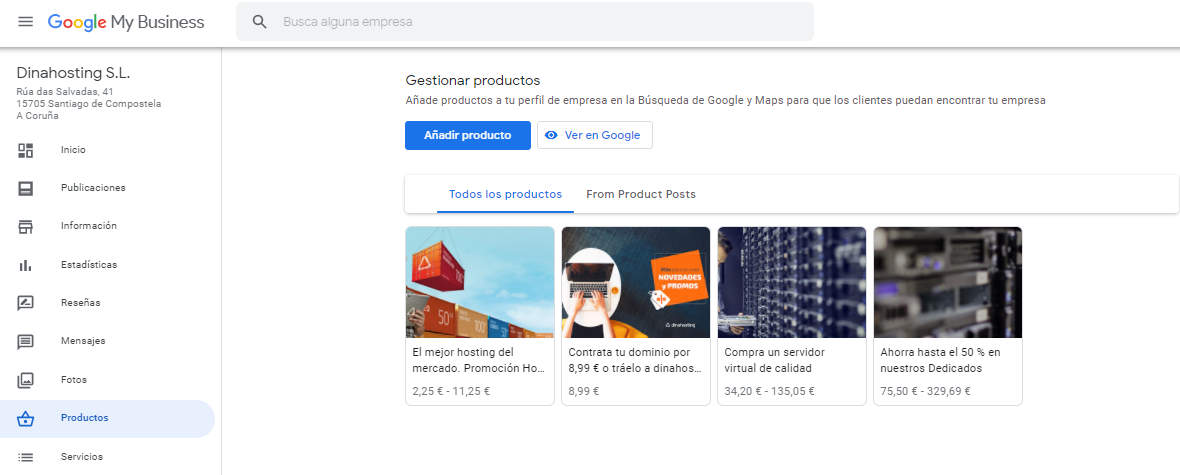Click the '15705 Santiago de Compostela' line

click(x=88, y=104)
